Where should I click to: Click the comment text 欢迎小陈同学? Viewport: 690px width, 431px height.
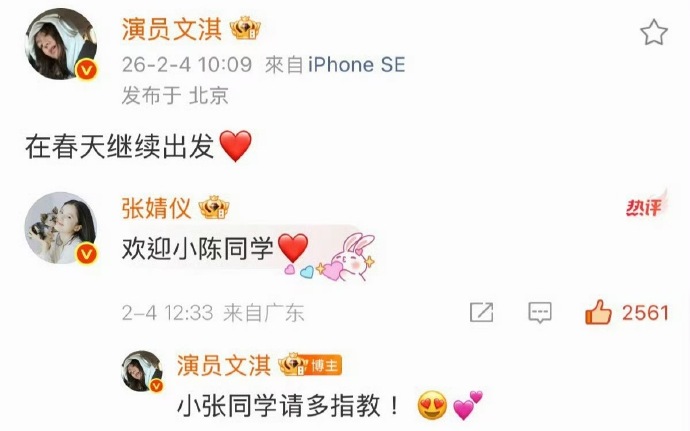click(x=198, y=249)
